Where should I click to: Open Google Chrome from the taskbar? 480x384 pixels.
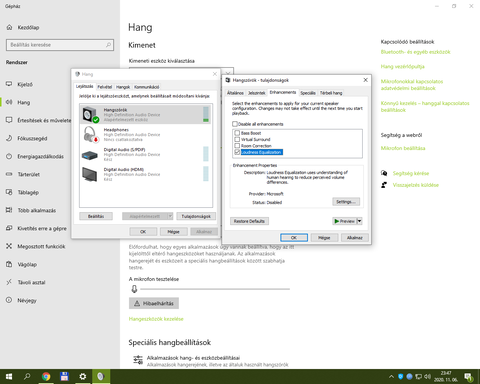[46, 377]
